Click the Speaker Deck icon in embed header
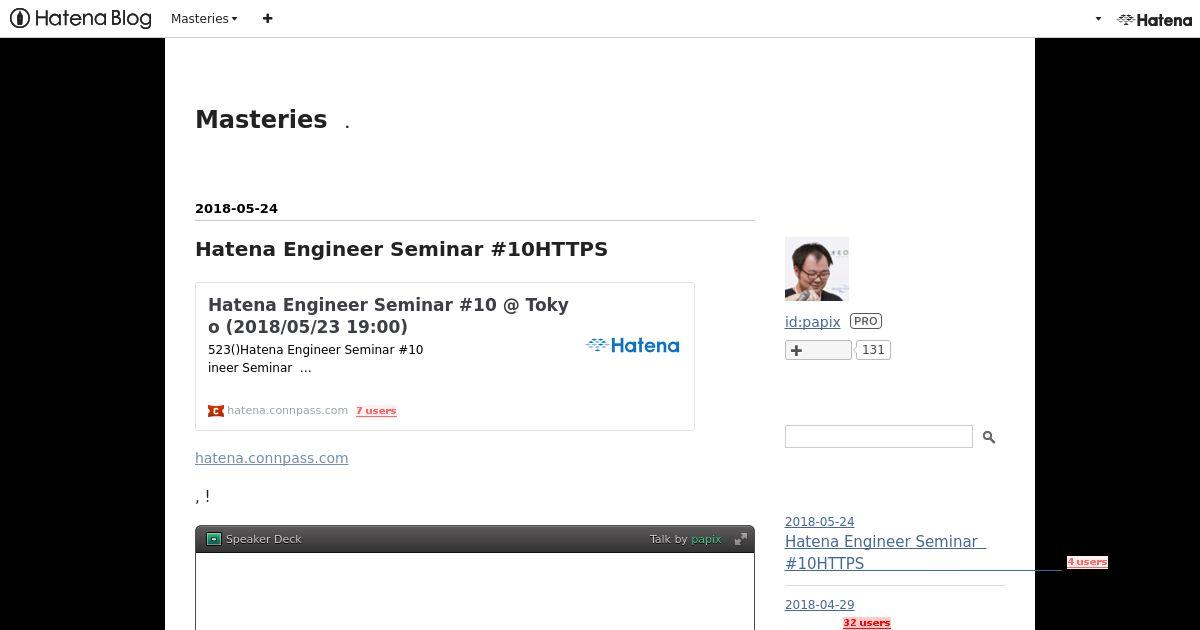 tap(213, 539)
